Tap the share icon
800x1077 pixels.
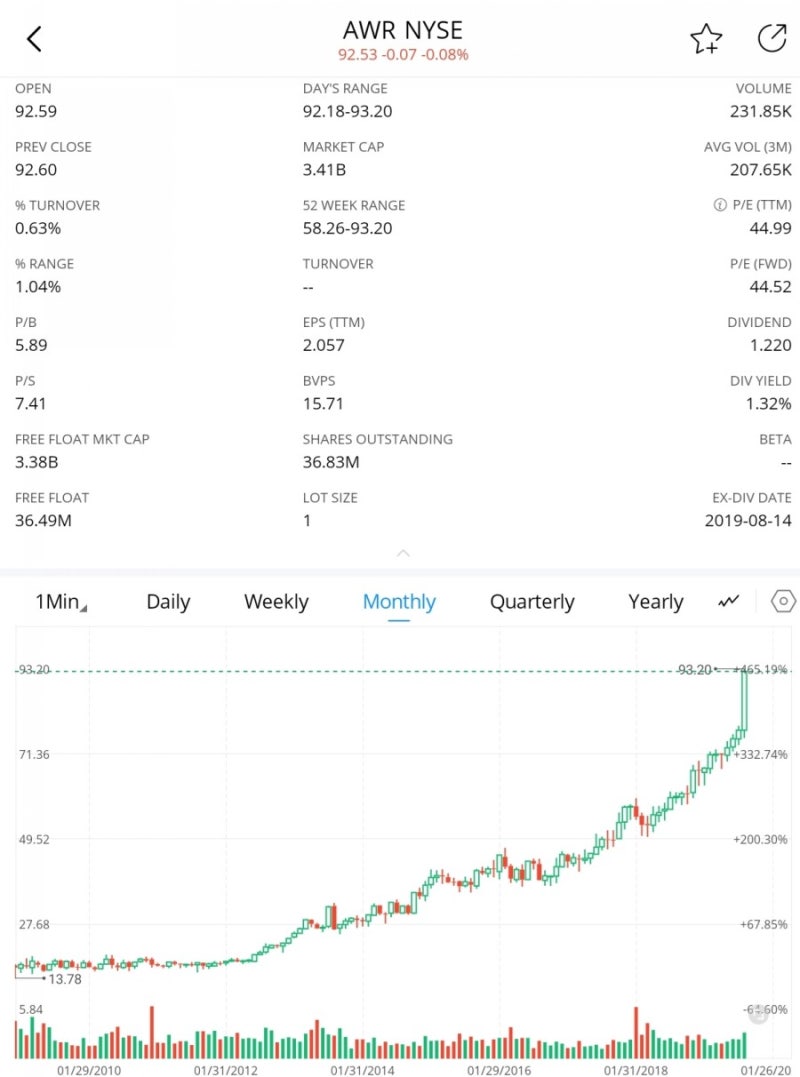[772, 38]
